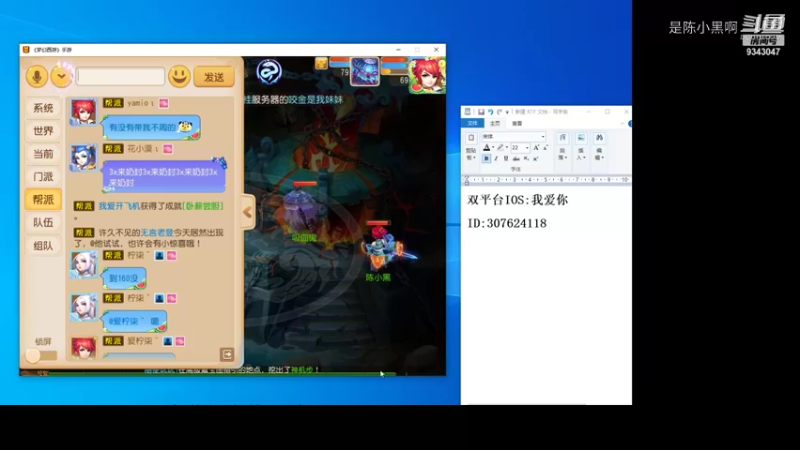Click the 无言老登 player link
The width and height of the screenshot is (800, 450).
pyautogui.click(x=157, y=232)
